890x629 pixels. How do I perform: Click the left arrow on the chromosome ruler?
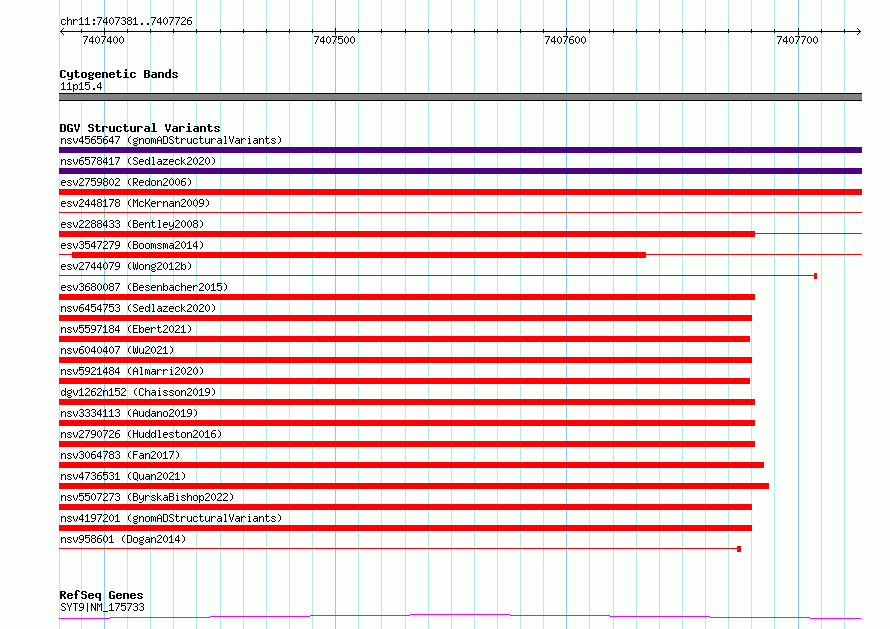click(x=62, y=32)
